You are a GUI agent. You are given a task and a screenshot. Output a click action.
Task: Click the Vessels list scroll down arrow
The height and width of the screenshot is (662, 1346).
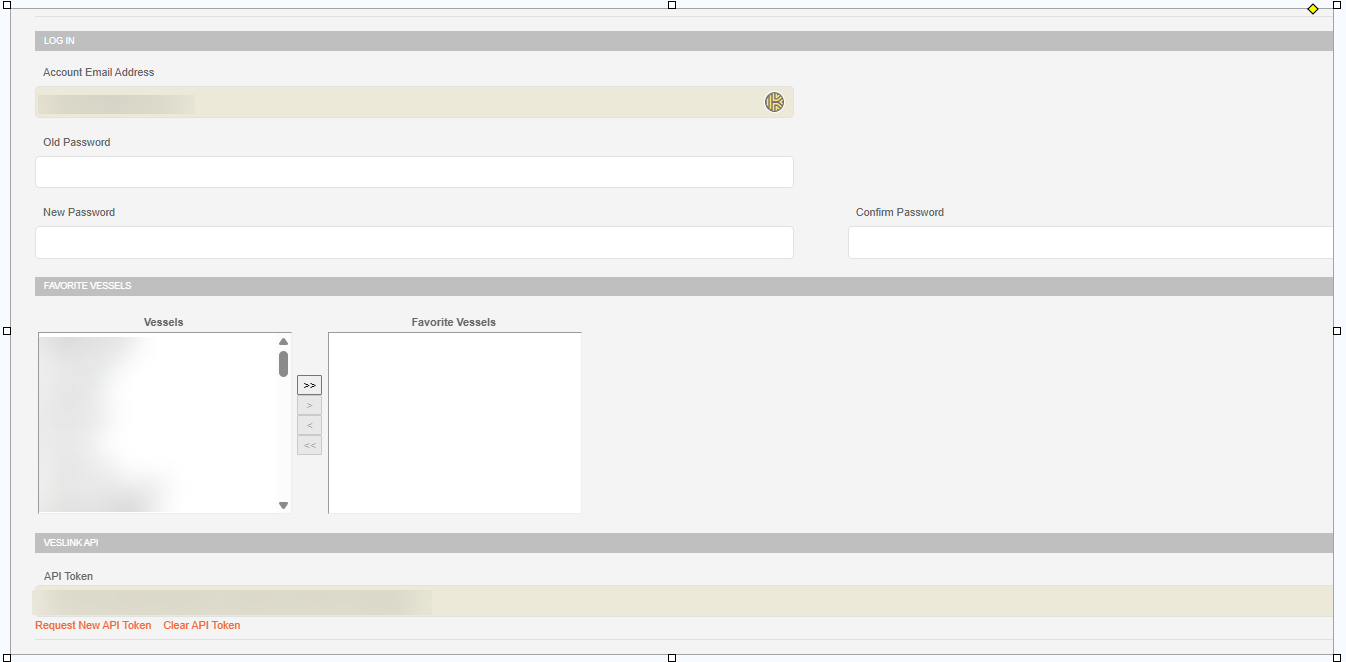click(283, 505)
